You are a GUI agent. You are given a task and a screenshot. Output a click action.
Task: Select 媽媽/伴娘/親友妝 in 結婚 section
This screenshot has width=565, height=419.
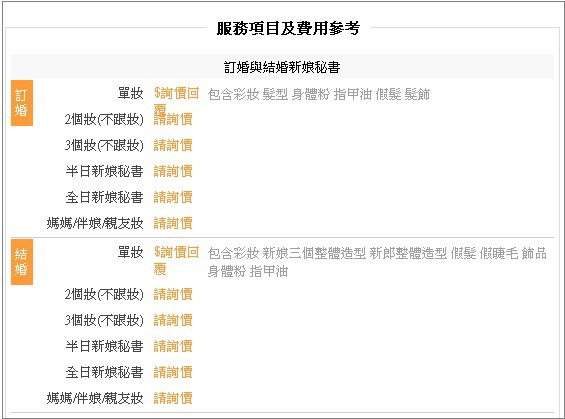(x=95, y=398)
